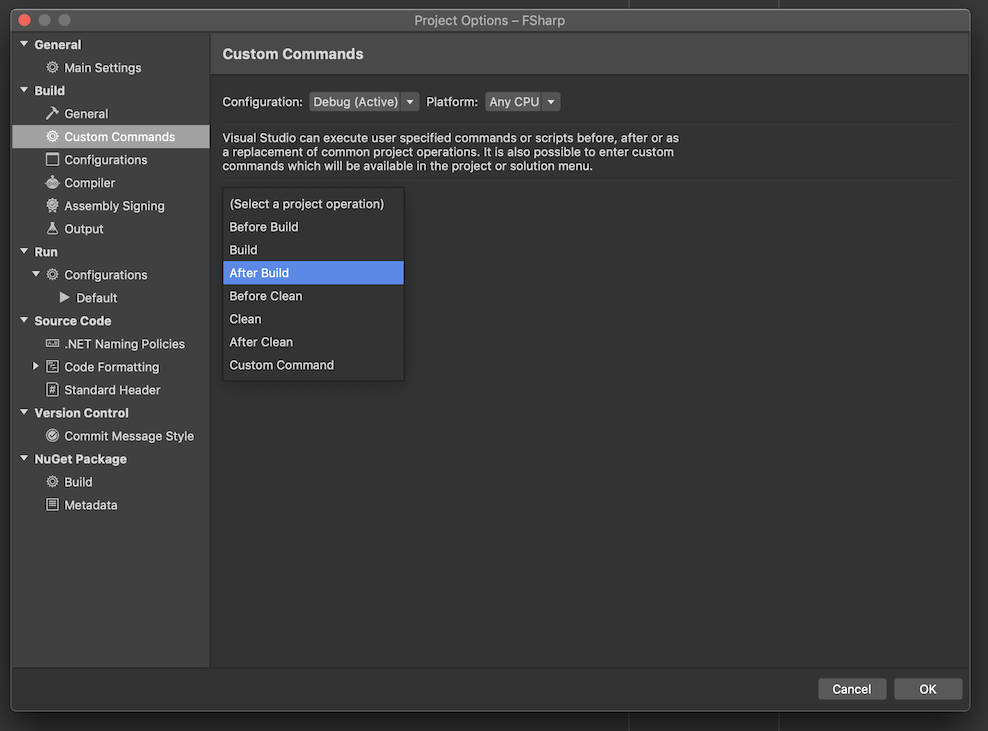The height and width of the screenshot is (731, 988).
Task: Collapse the Build section triangle
Action: (x=24, y=90)
